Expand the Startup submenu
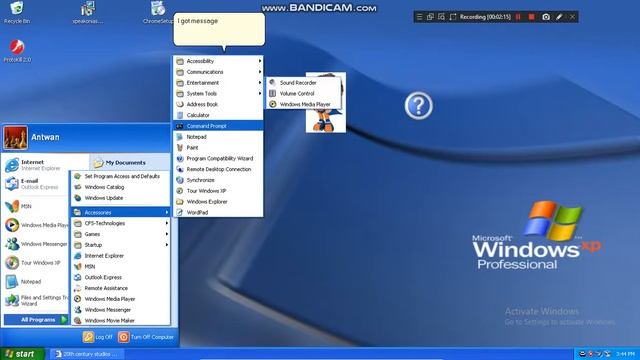 [120, 245]
